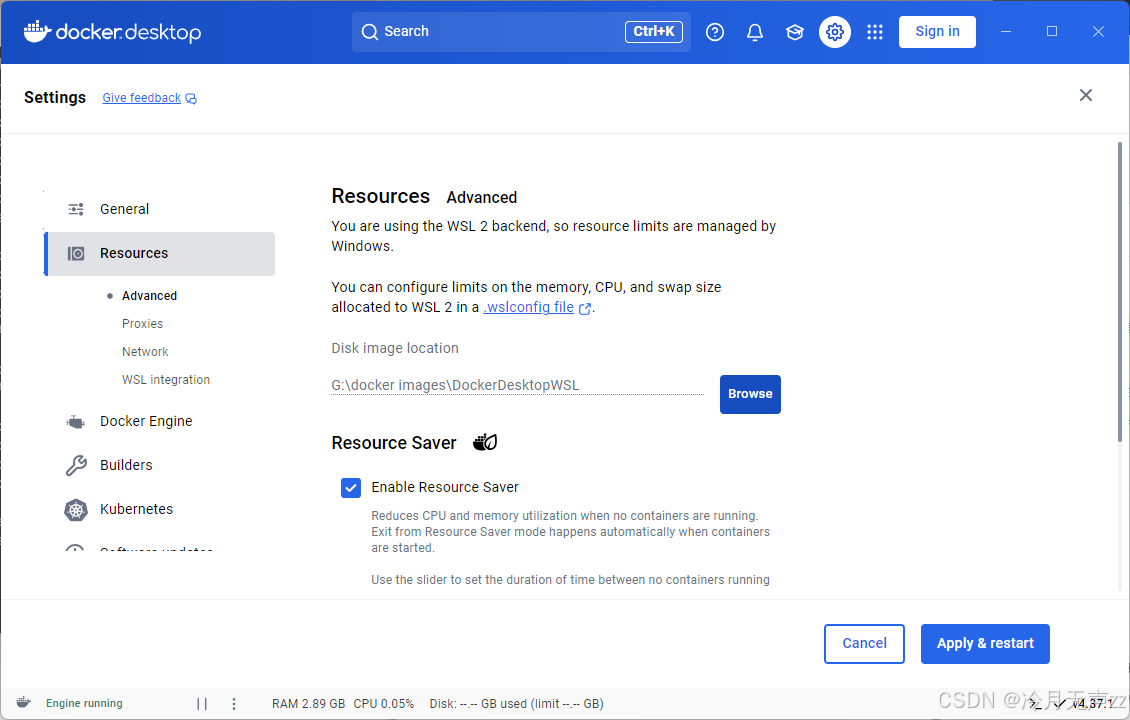Viewport: 1130px width, 720px height.
Task: Select the Network sub-item
Action: click(145, 352)
